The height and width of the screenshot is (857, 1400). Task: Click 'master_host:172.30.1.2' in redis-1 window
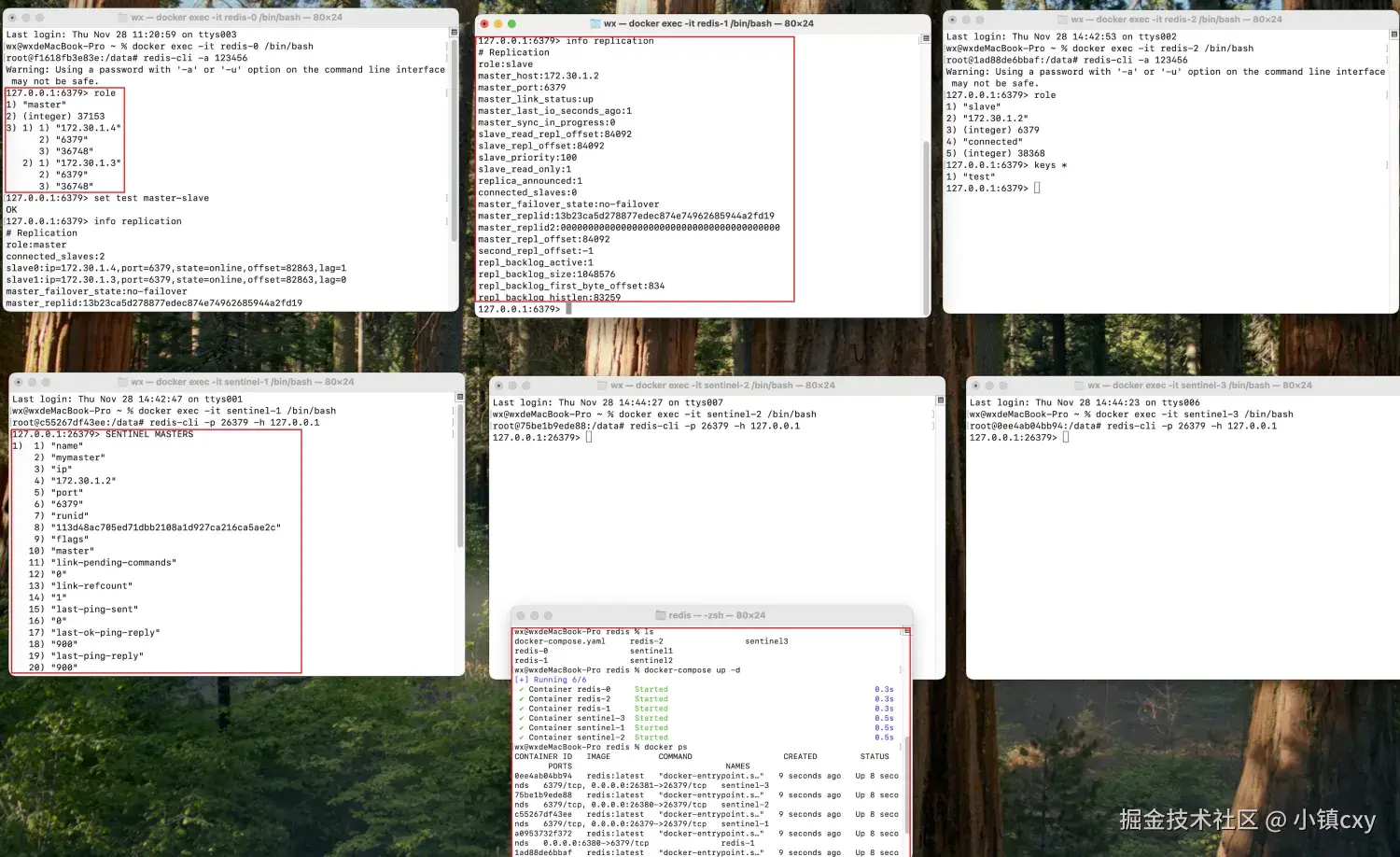[539, 76]
